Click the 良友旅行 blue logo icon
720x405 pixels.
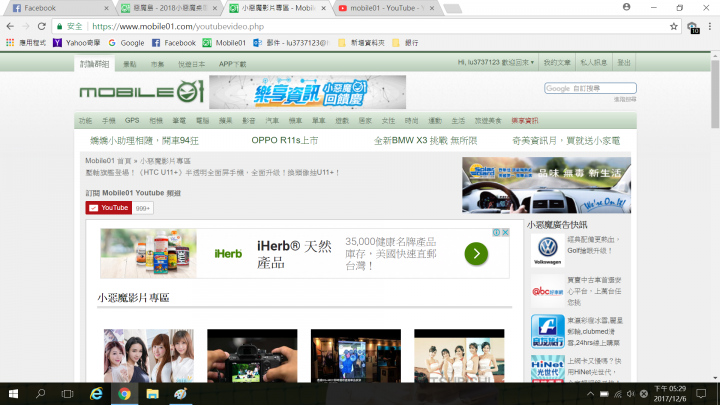[x=547, y=331]
